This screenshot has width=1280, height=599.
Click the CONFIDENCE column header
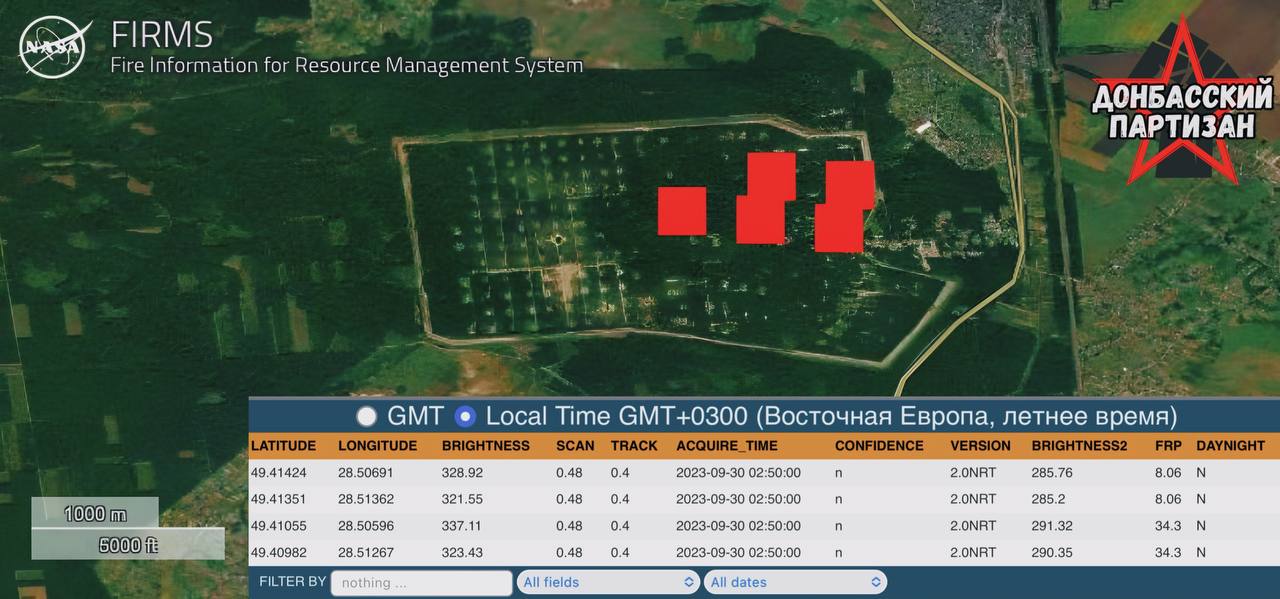879,446
